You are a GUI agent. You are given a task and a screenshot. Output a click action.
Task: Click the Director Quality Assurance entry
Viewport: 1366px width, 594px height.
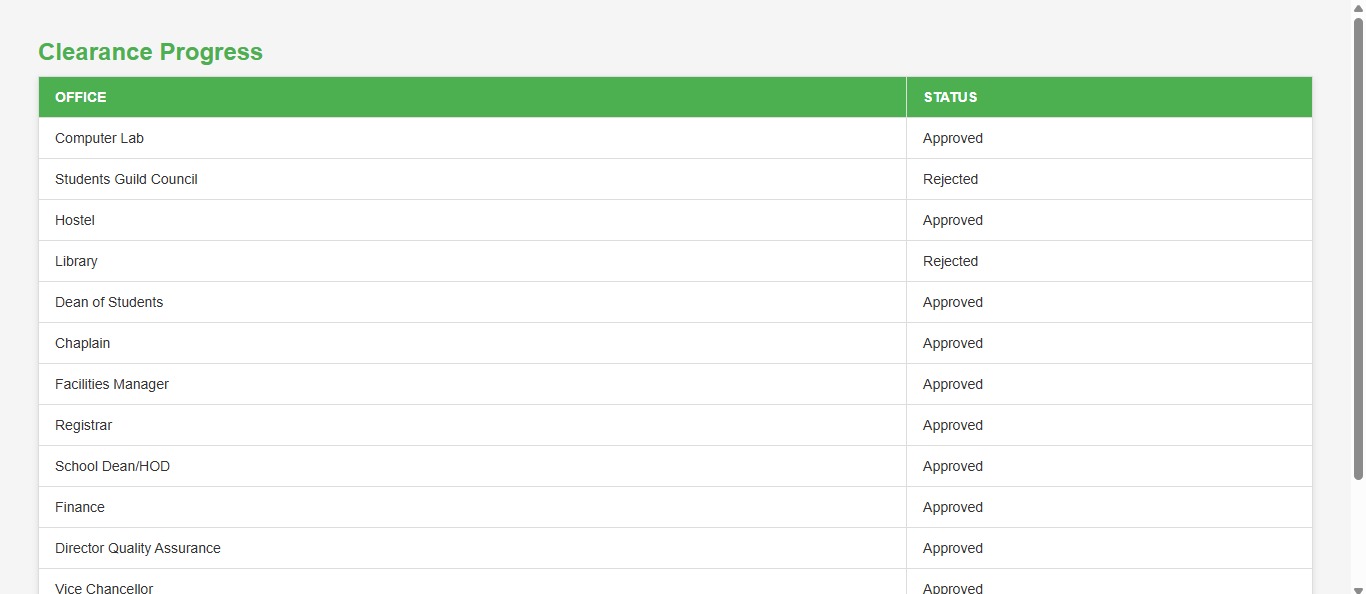[x=138, y=548]
